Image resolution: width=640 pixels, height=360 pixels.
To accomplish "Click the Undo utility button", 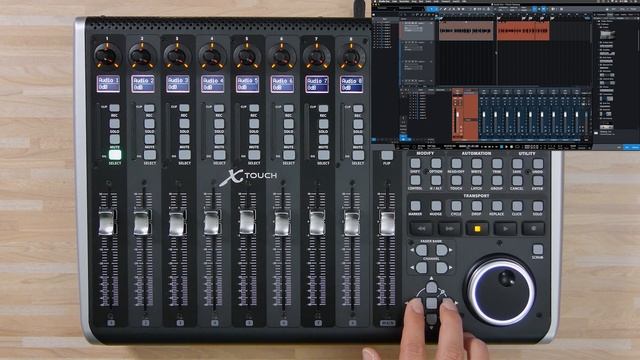I will pyautogui.click(x=538, y=163).
